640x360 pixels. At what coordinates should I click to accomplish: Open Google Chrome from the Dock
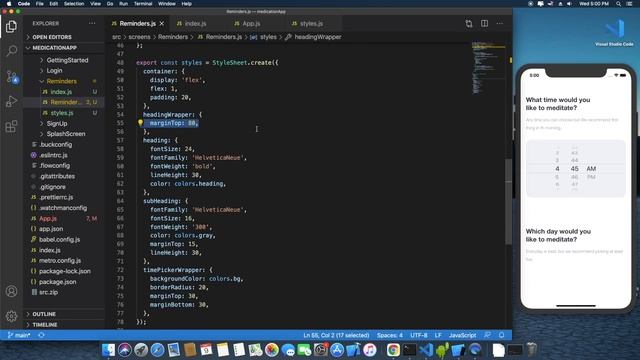click(x=393, y=350)
